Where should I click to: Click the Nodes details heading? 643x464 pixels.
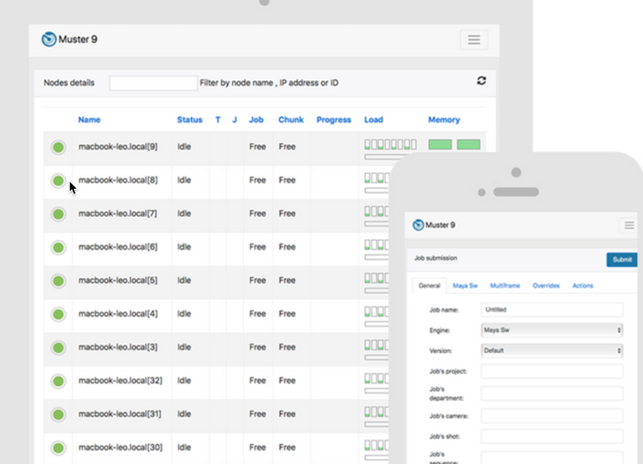[69, 83]
